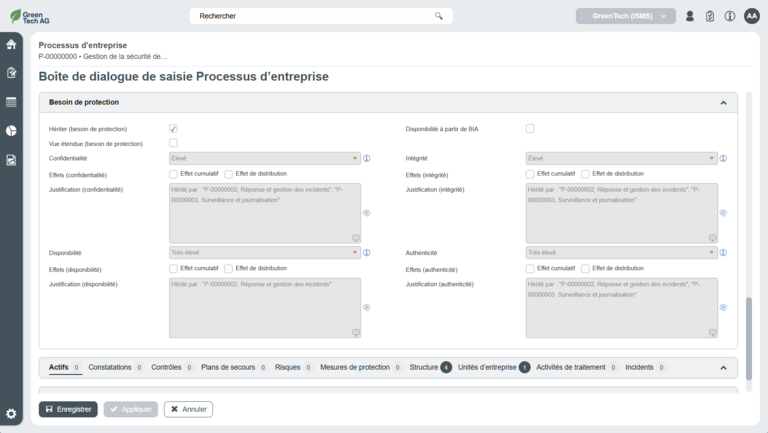Open the pie chart reports icon
Viewport: 768px width, 433px height.
click(x=11, y=131)
